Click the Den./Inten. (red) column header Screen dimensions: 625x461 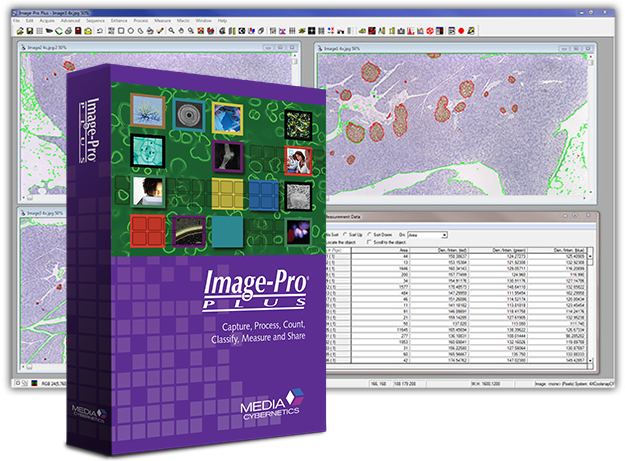pyautogui.click(x=439, y=250)
